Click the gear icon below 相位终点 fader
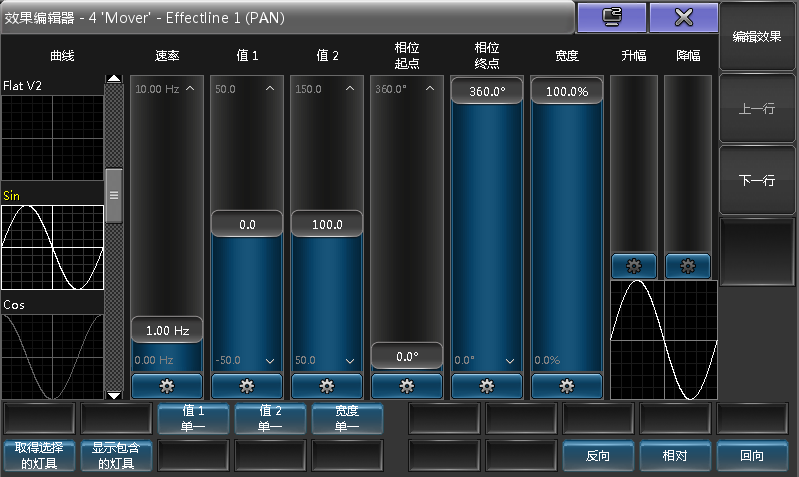 coord(487,386)
